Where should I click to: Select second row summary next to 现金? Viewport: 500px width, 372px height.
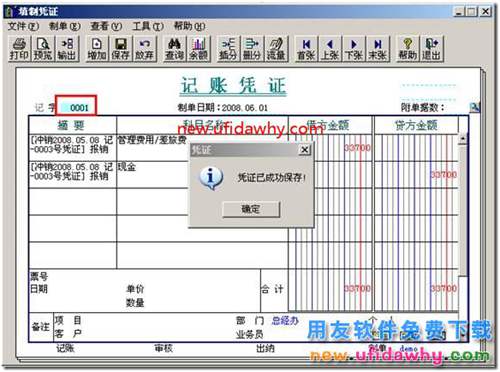click(72, 171)
